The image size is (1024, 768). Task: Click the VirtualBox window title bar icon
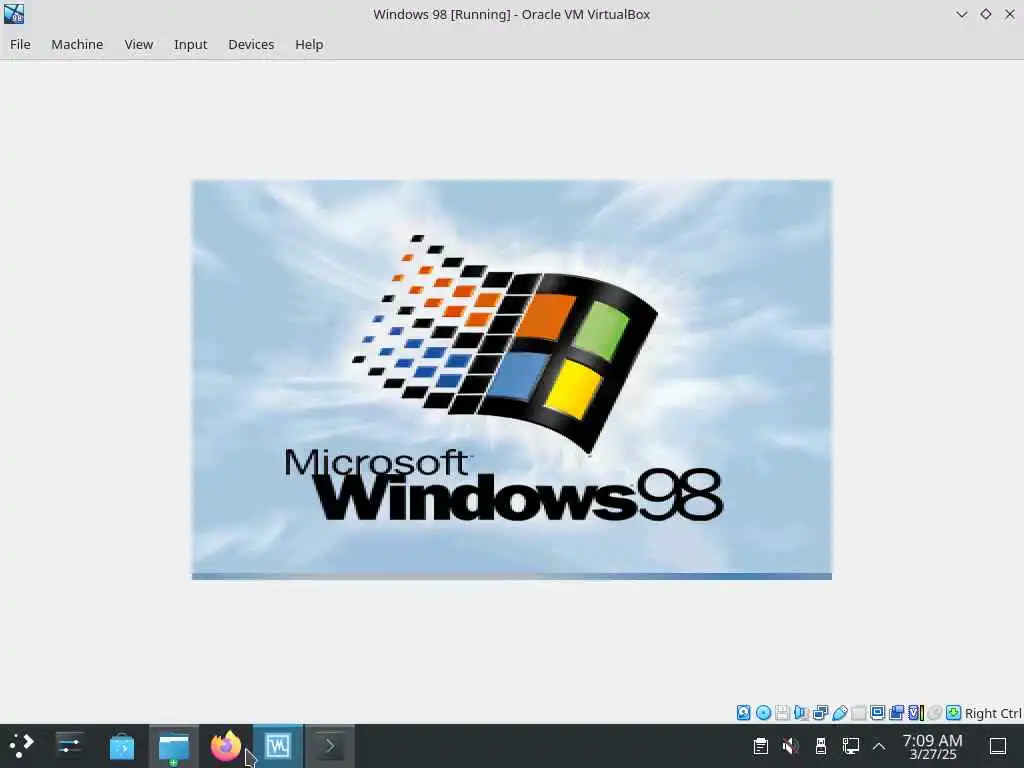(14, 14)
